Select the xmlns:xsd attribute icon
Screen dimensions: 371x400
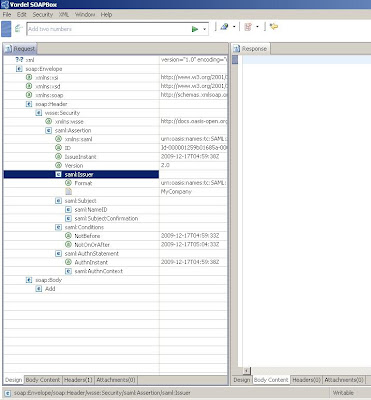29,86
